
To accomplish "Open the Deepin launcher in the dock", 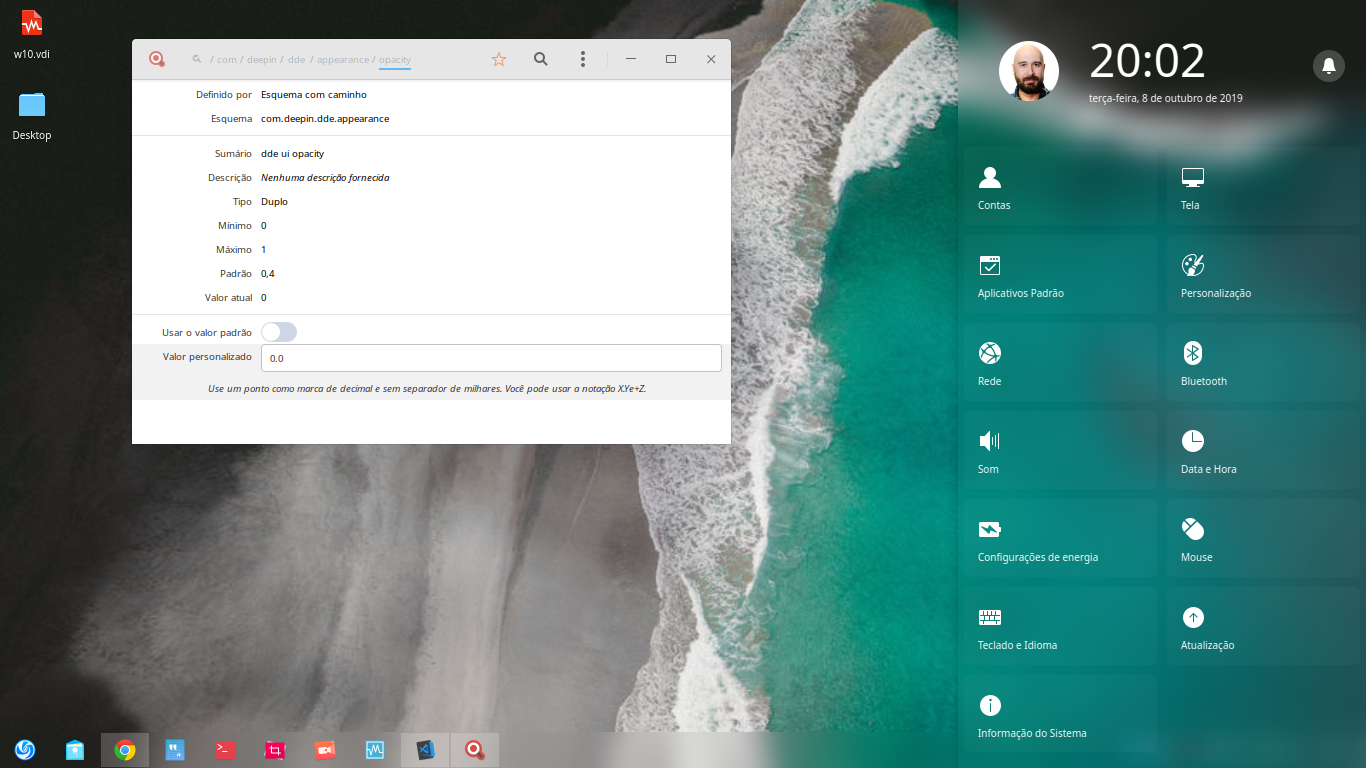I will pos(25,750).
